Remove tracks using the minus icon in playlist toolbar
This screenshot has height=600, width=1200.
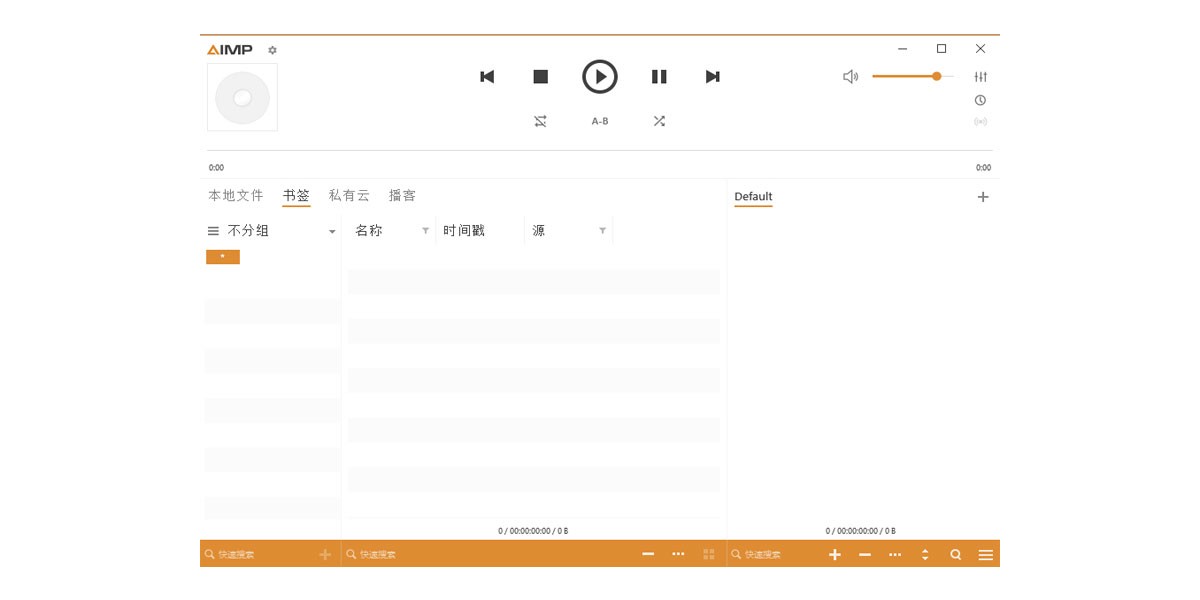[865, 554]
